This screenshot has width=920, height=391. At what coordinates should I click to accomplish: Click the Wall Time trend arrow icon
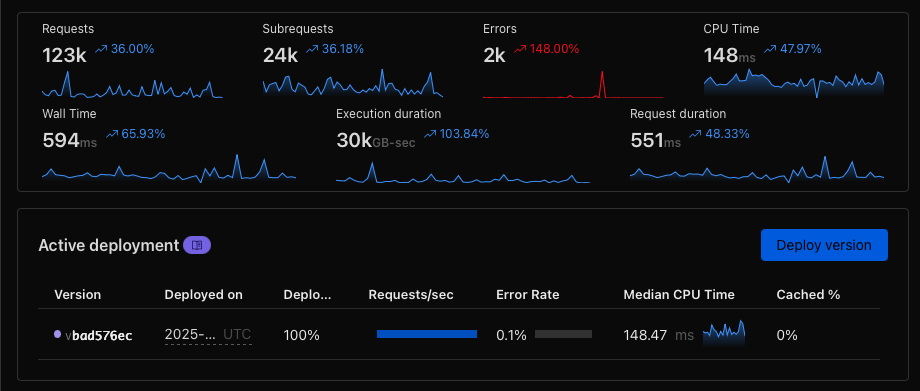(112, 134)
